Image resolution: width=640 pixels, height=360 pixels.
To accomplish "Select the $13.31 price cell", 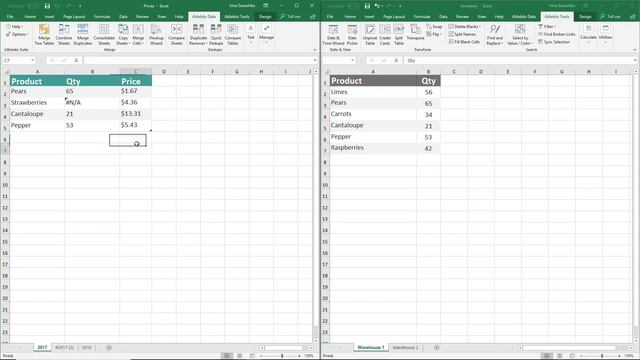I will tap(136, 114).
